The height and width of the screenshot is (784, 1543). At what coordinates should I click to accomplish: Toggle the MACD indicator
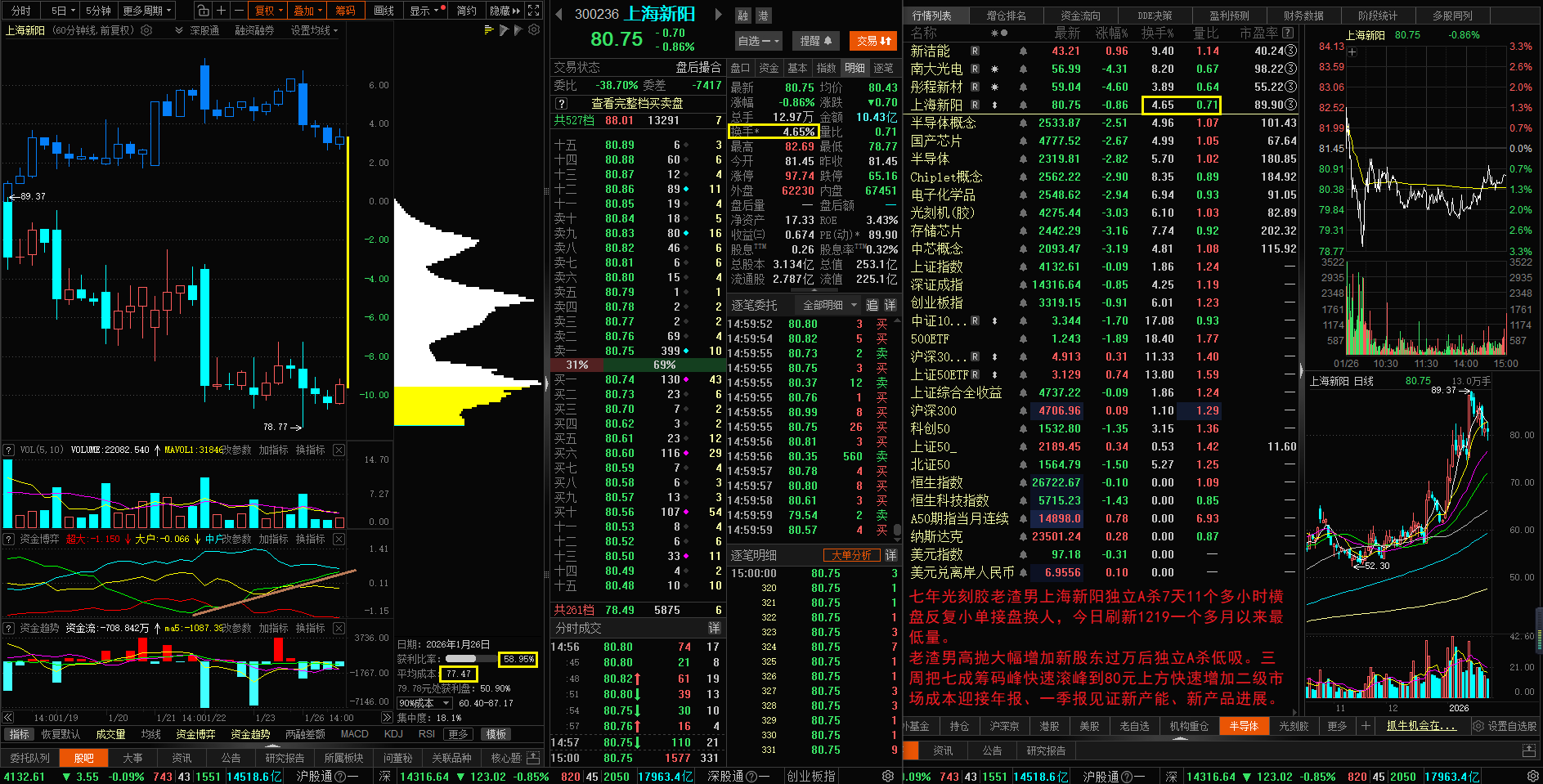pyautogui.click(x=355, y=734)
